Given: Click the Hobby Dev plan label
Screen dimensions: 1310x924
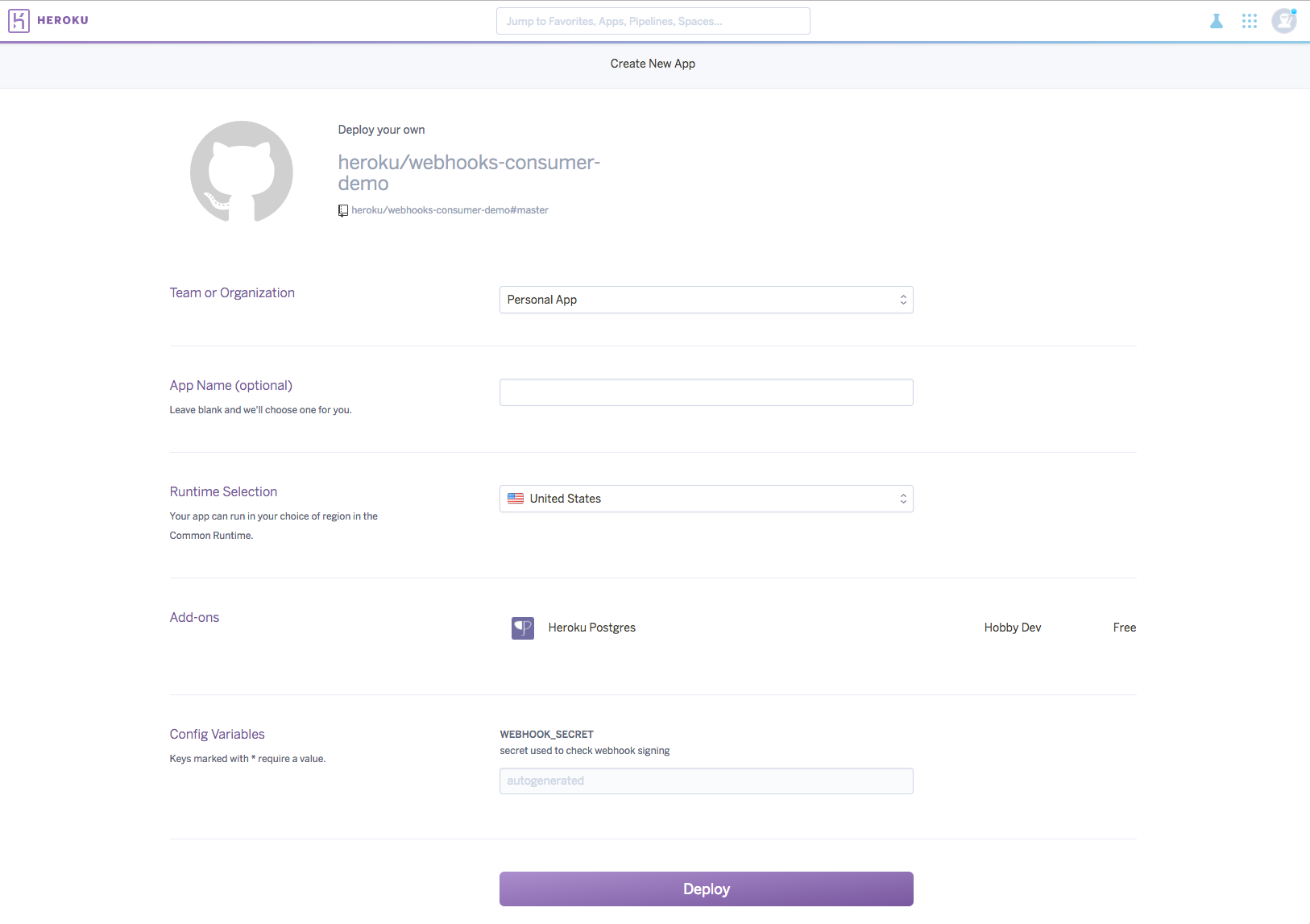Looking at the screenshot, I should coord(1013,628).
